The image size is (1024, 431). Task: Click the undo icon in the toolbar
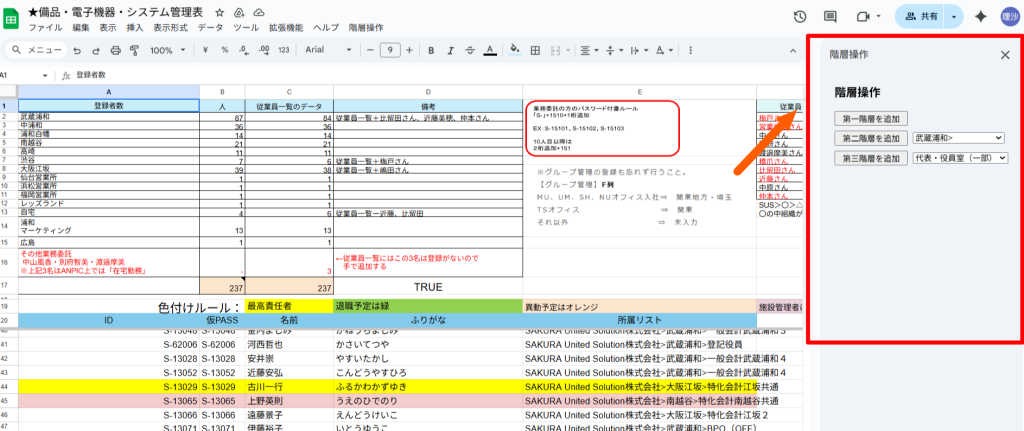tap(76, 49)
